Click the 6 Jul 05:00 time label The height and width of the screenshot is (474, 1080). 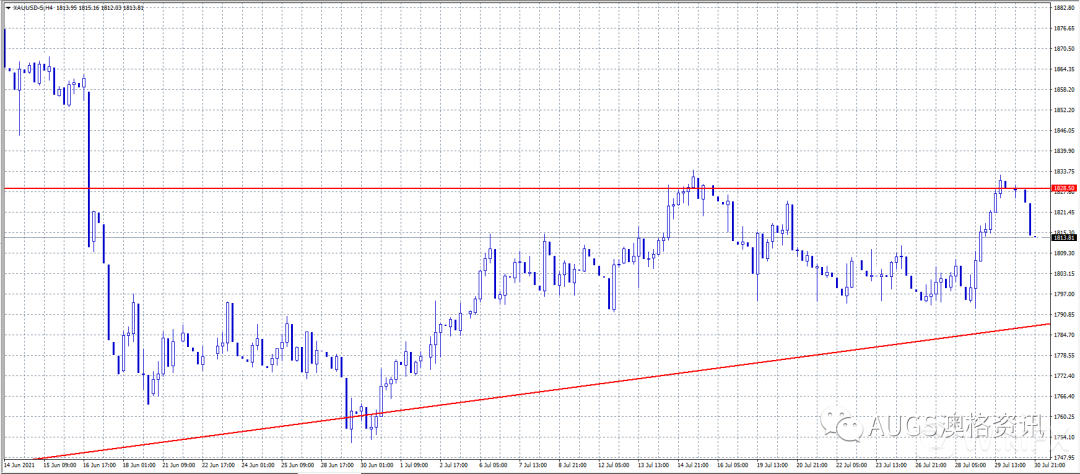pos(492,465)
